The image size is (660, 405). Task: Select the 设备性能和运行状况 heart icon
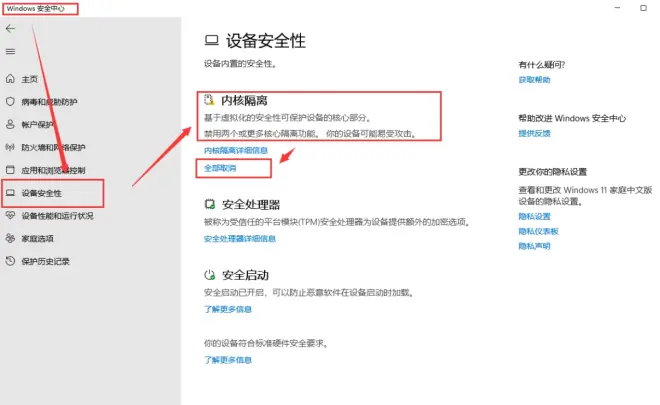click(11, 215)
